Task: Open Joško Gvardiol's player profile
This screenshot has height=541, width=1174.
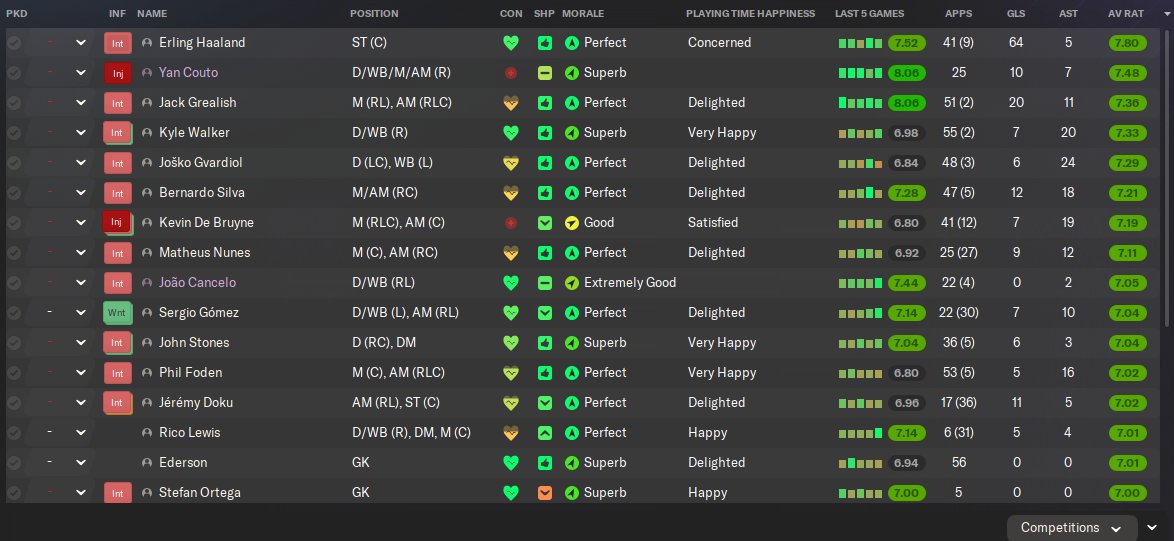Action: click(x=202, y=163)
